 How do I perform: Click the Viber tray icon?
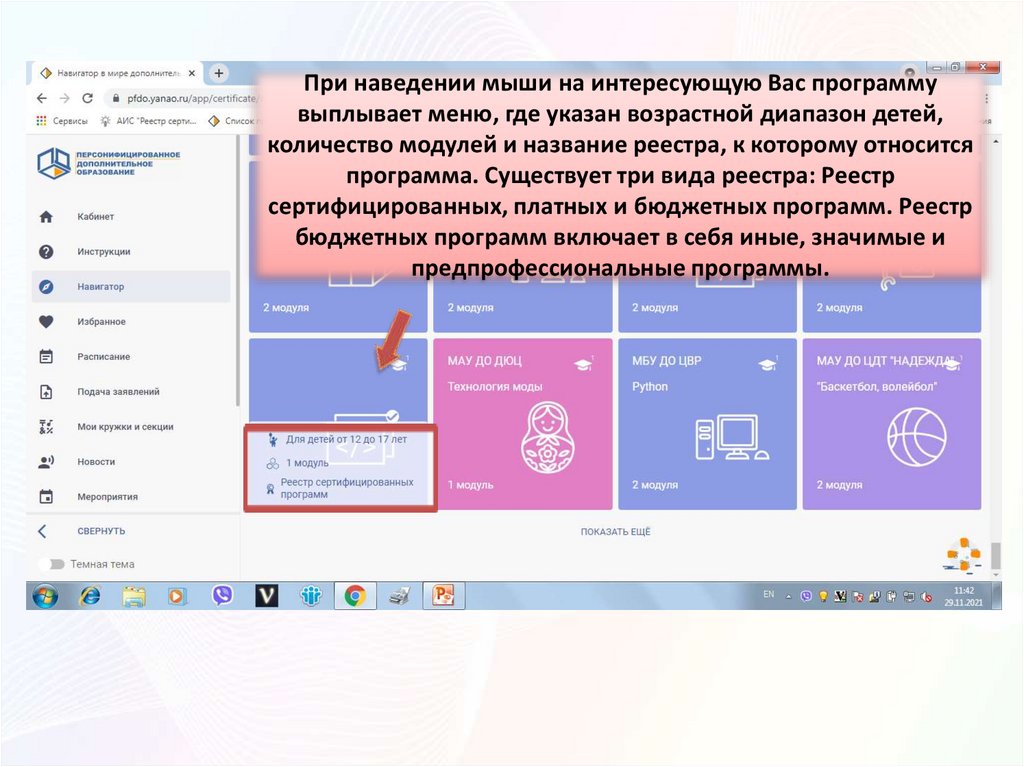point(807,596)
